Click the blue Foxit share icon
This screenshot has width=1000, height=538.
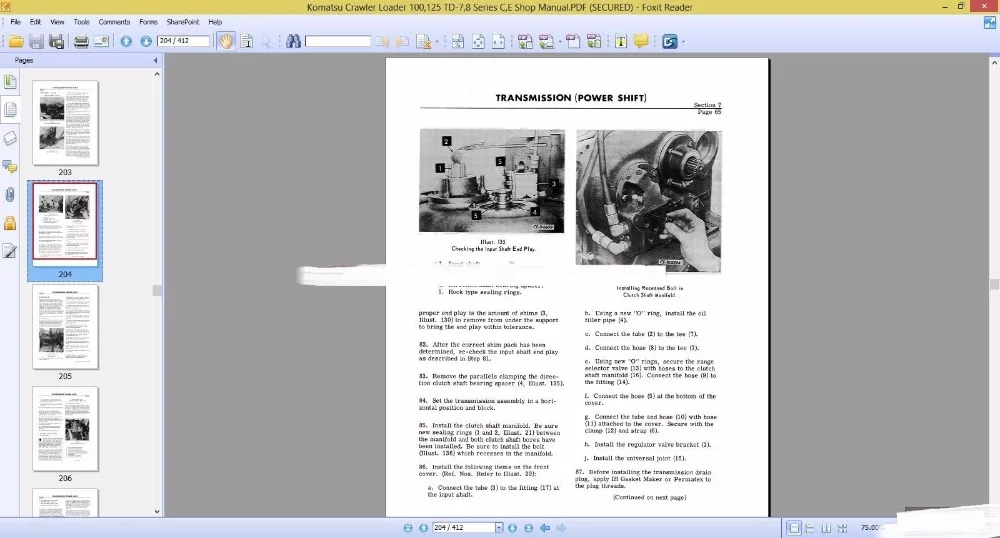670,41
